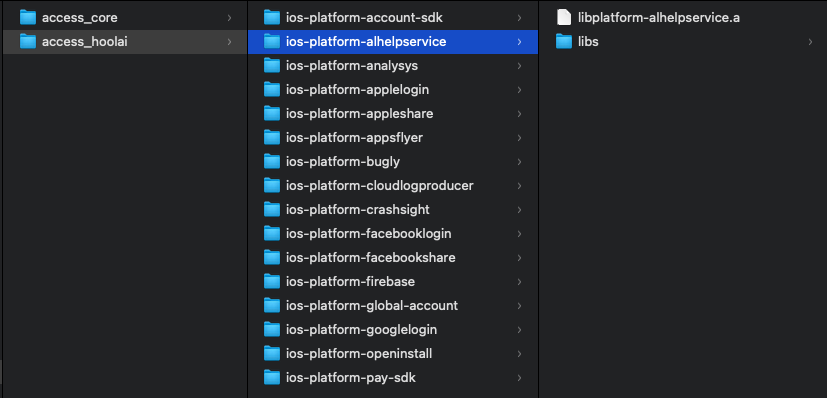
Task: Click the ios-platform-crashsight folder icon
Action: click(x=272, y=210)
